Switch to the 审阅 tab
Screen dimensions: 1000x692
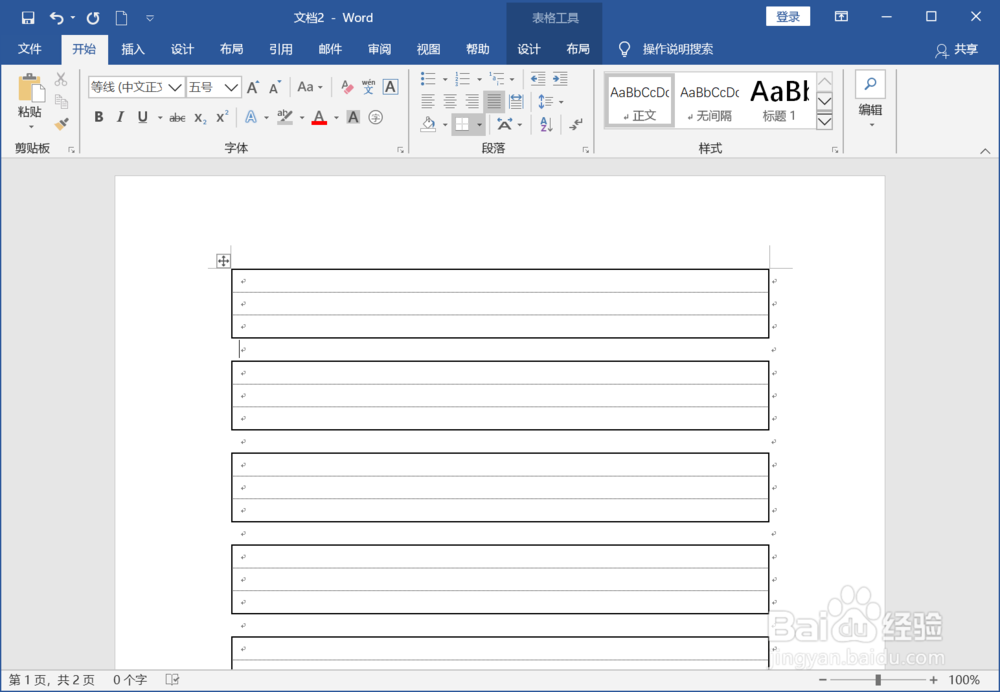379,49
